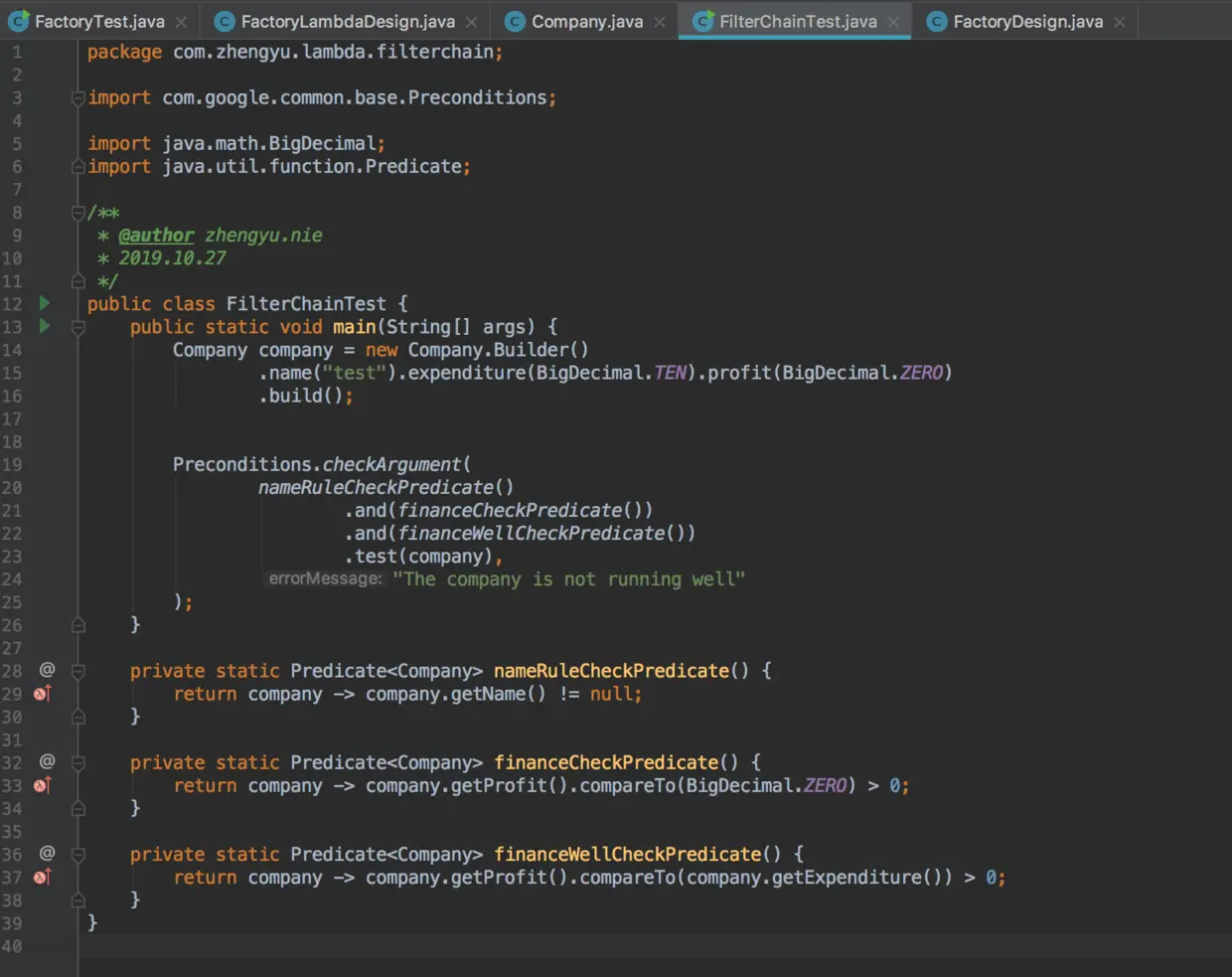Screen dimensions: 1232x977
Task: Click the lambda gutter marker on line 33
Action: [43, 784]
